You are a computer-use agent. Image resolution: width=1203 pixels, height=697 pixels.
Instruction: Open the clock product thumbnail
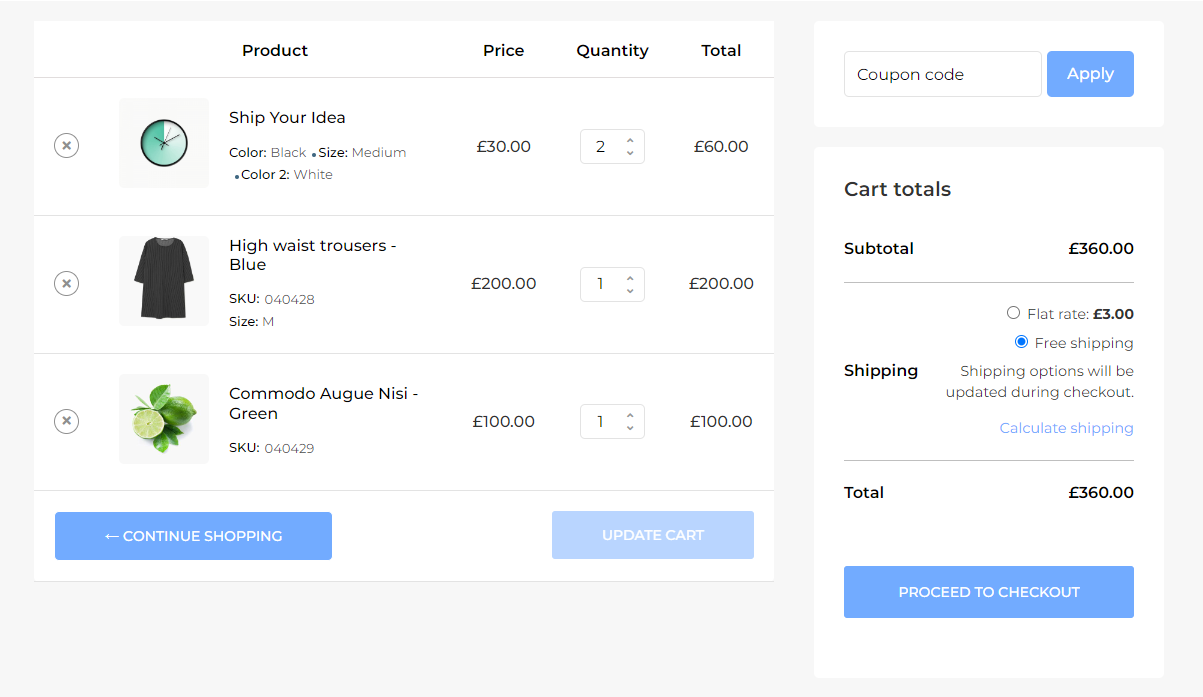164,143
